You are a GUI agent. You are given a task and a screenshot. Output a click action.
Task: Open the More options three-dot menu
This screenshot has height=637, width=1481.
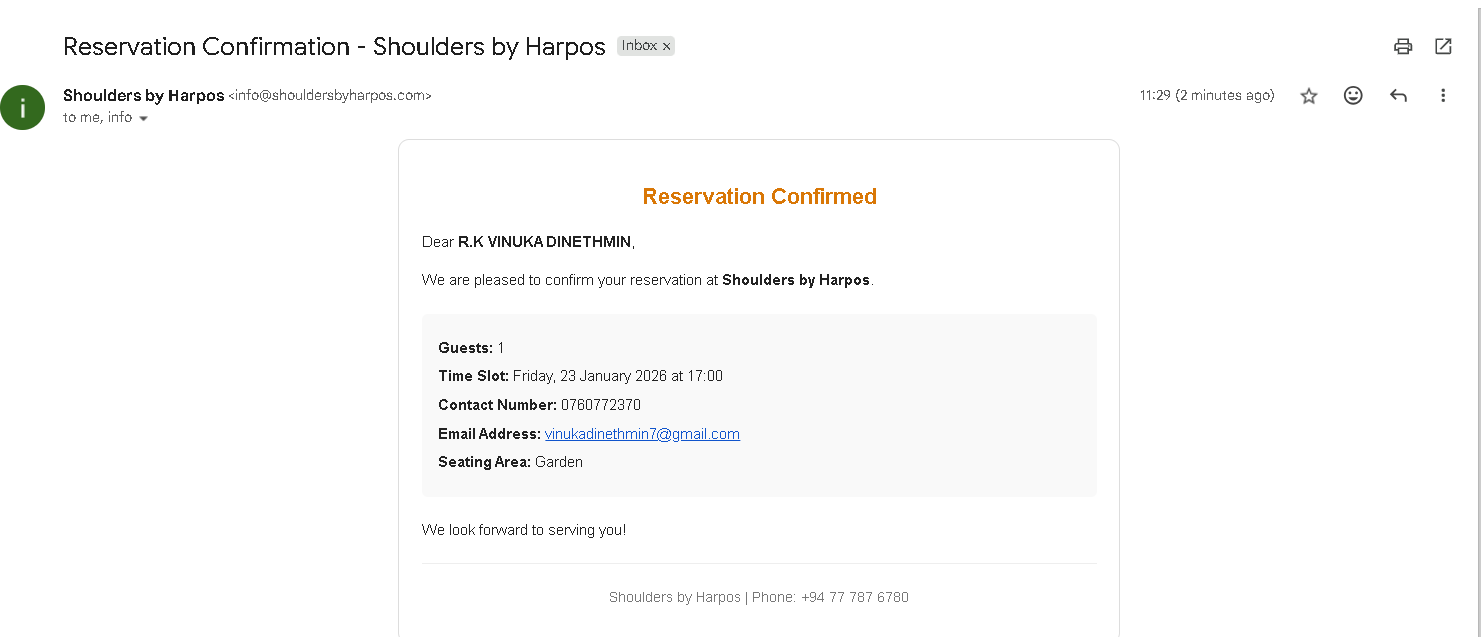pos(1443,96)
